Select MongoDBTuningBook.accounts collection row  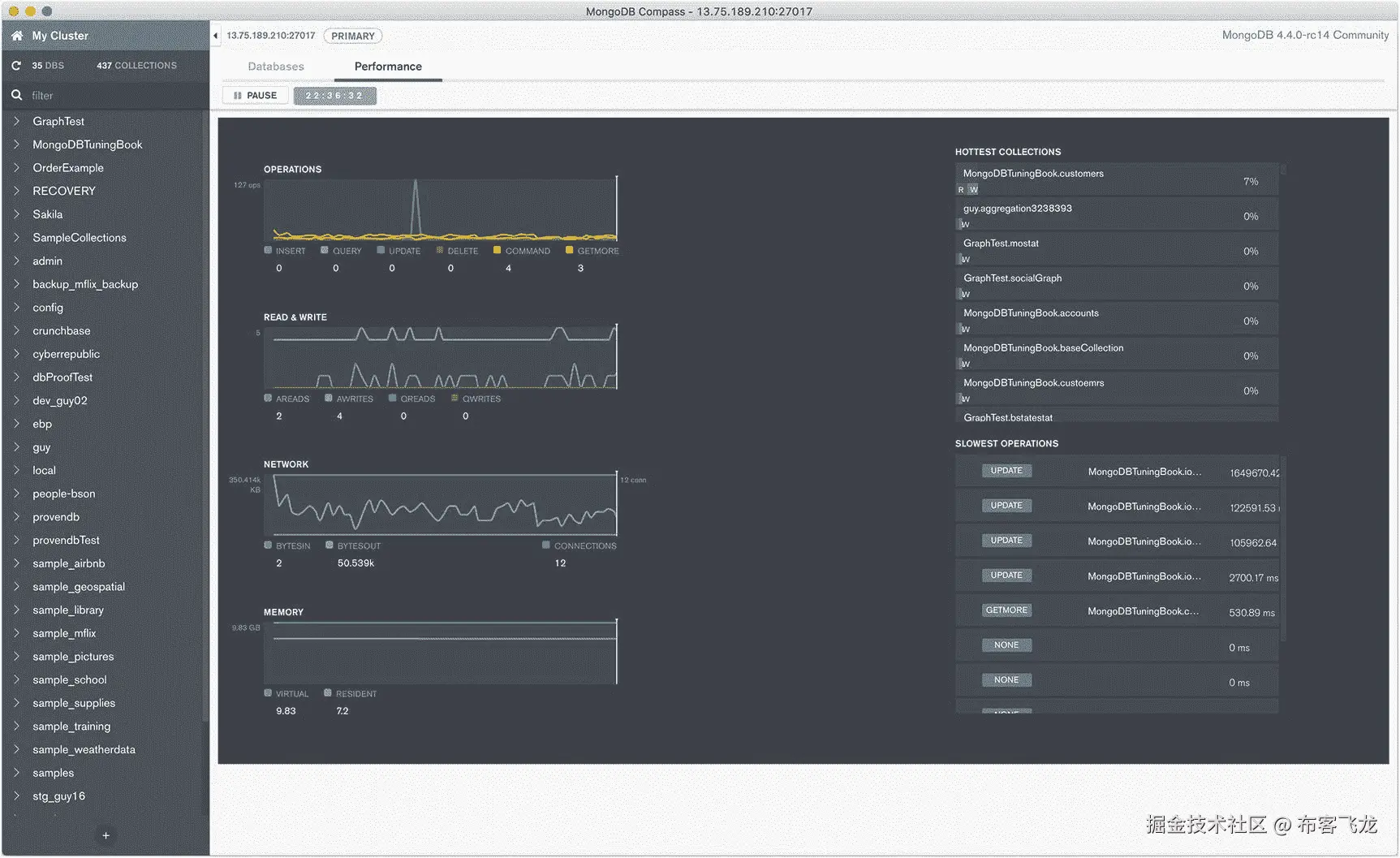(x=1117, y=320)
